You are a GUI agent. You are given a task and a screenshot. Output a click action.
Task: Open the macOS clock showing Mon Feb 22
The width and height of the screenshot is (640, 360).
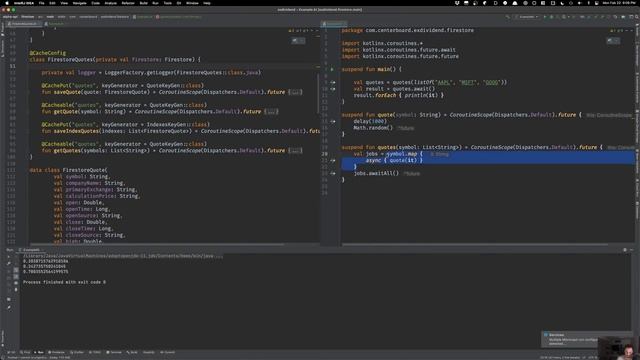coord(619,3)
